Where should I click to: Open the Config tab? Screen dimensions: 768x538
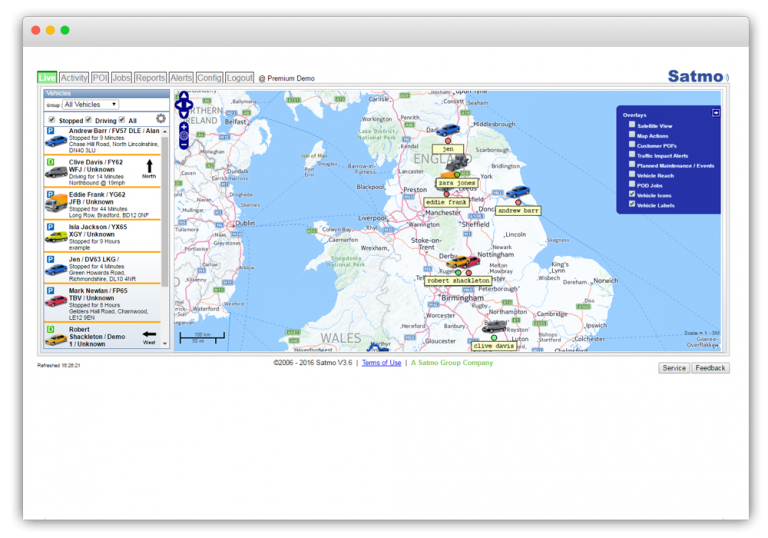tap(210, 77)
